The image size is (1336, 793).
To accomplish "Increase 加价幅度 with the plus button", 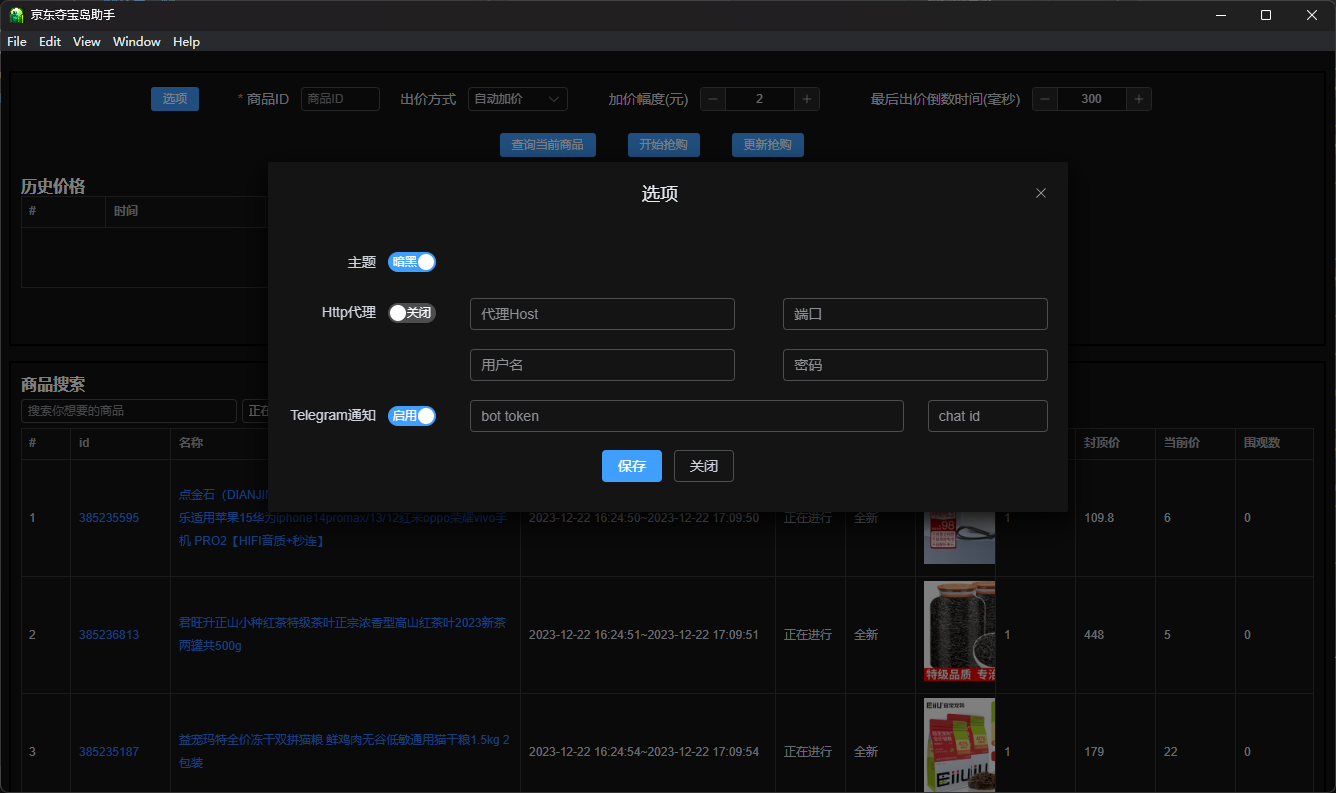I will click(x=808, y=99).
